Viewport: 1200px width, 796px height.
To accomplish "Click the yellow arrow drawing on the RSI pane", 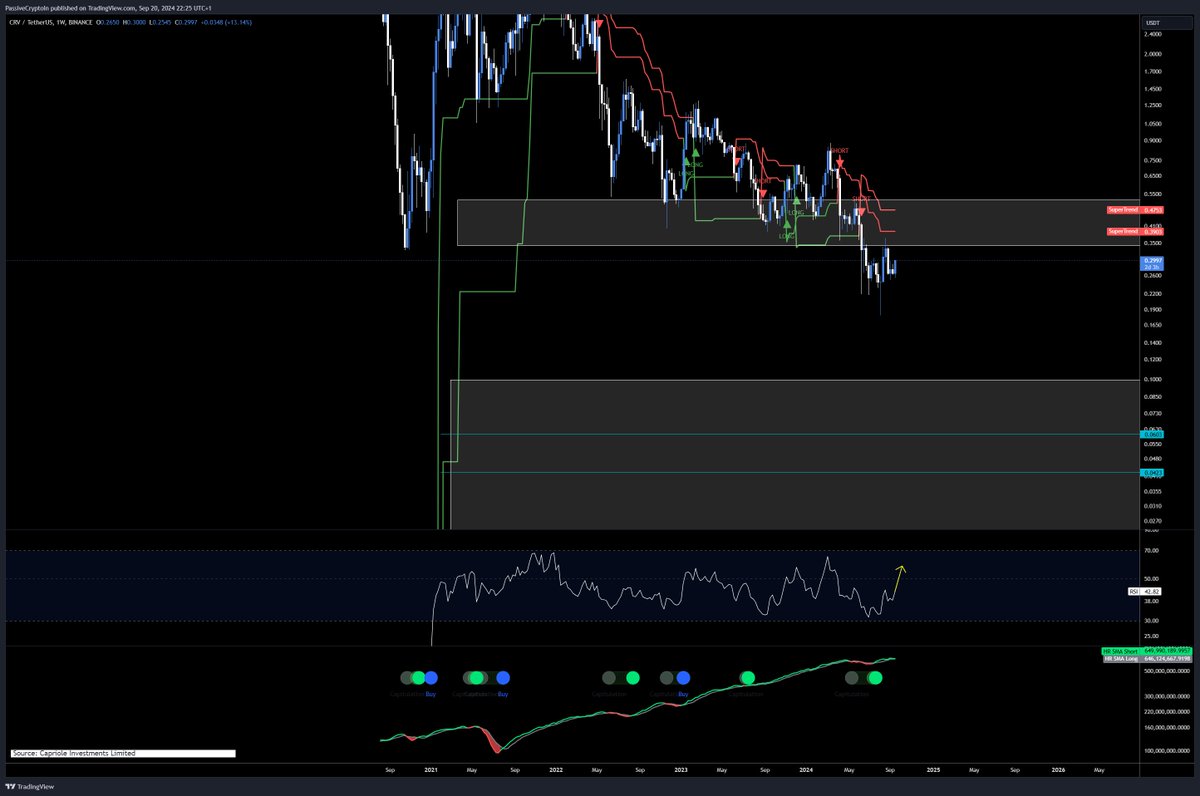I will point(898,578).
